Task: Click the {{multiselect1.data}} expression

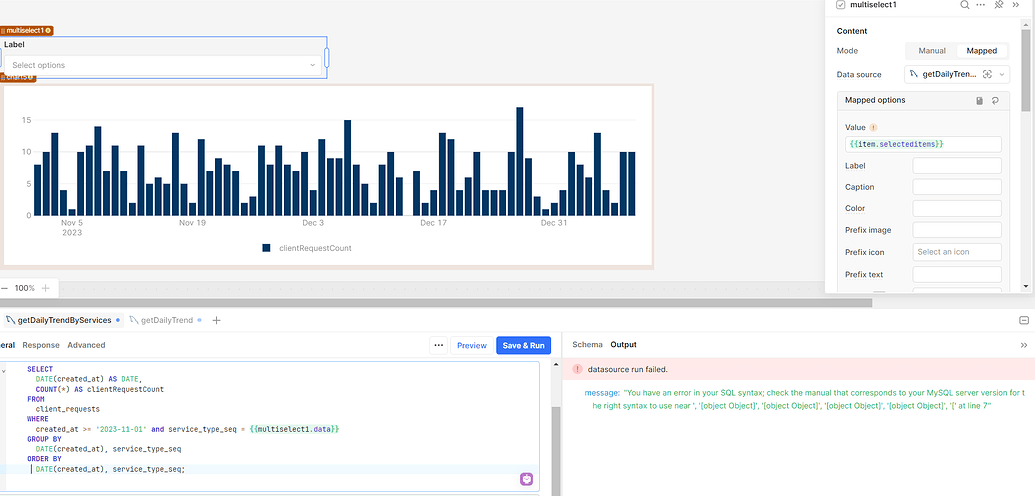Action: pos(294,429)
